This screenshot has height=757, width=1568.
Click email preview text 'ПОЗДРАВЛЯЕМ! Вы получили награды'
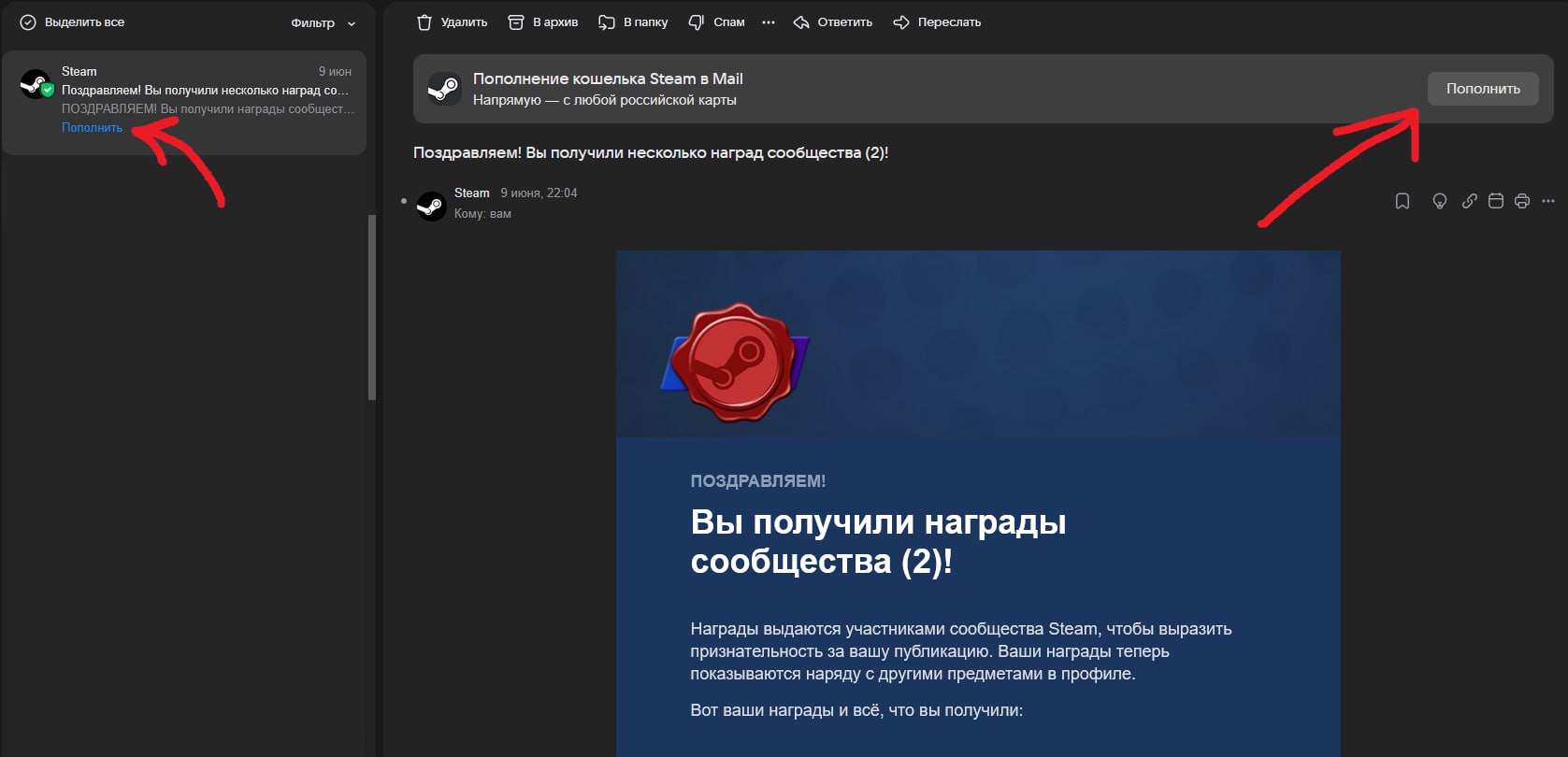click(208, 109)
